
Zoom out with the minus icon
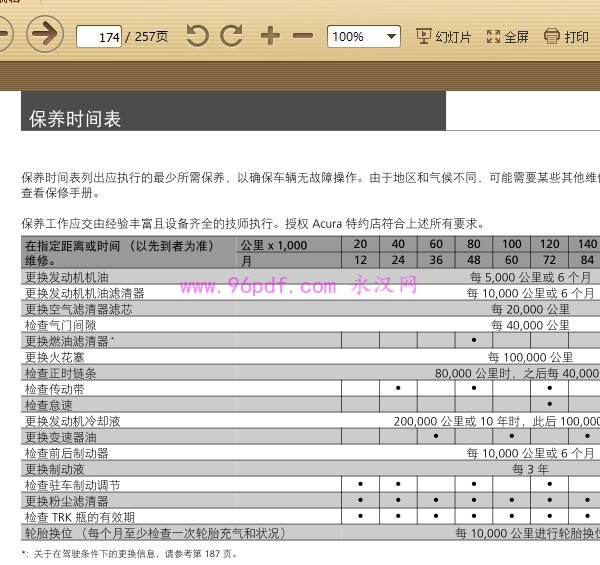(303, 37)
